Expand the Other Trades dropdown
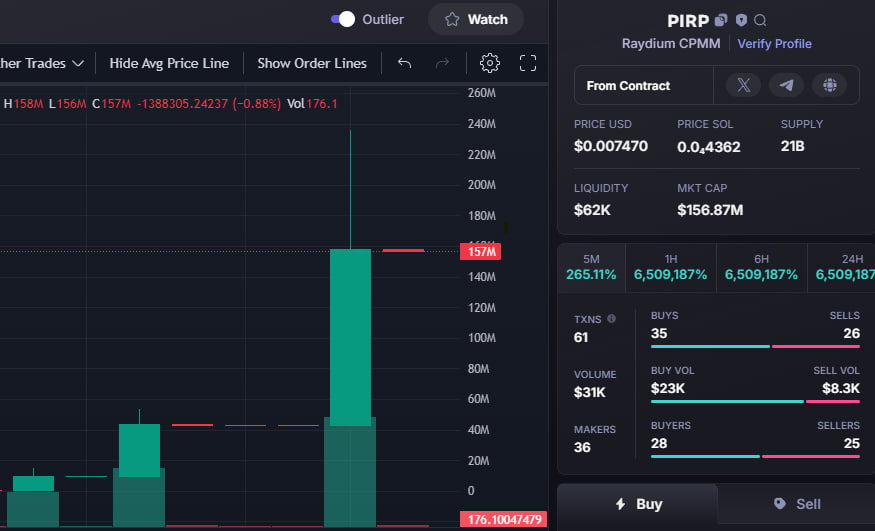This screenshot has height=531, width=875. 42,64
